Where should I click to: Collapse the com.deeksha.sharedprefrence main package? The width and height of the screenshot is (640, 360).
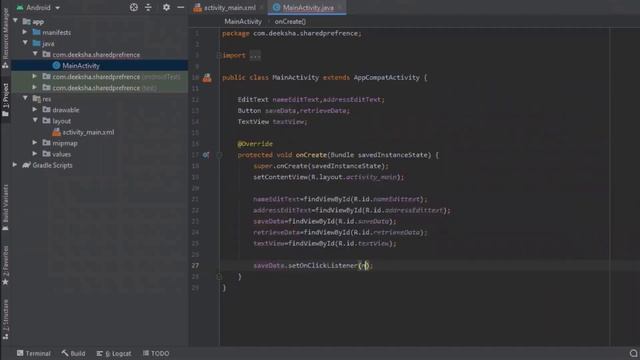click(x=35, y=54)
